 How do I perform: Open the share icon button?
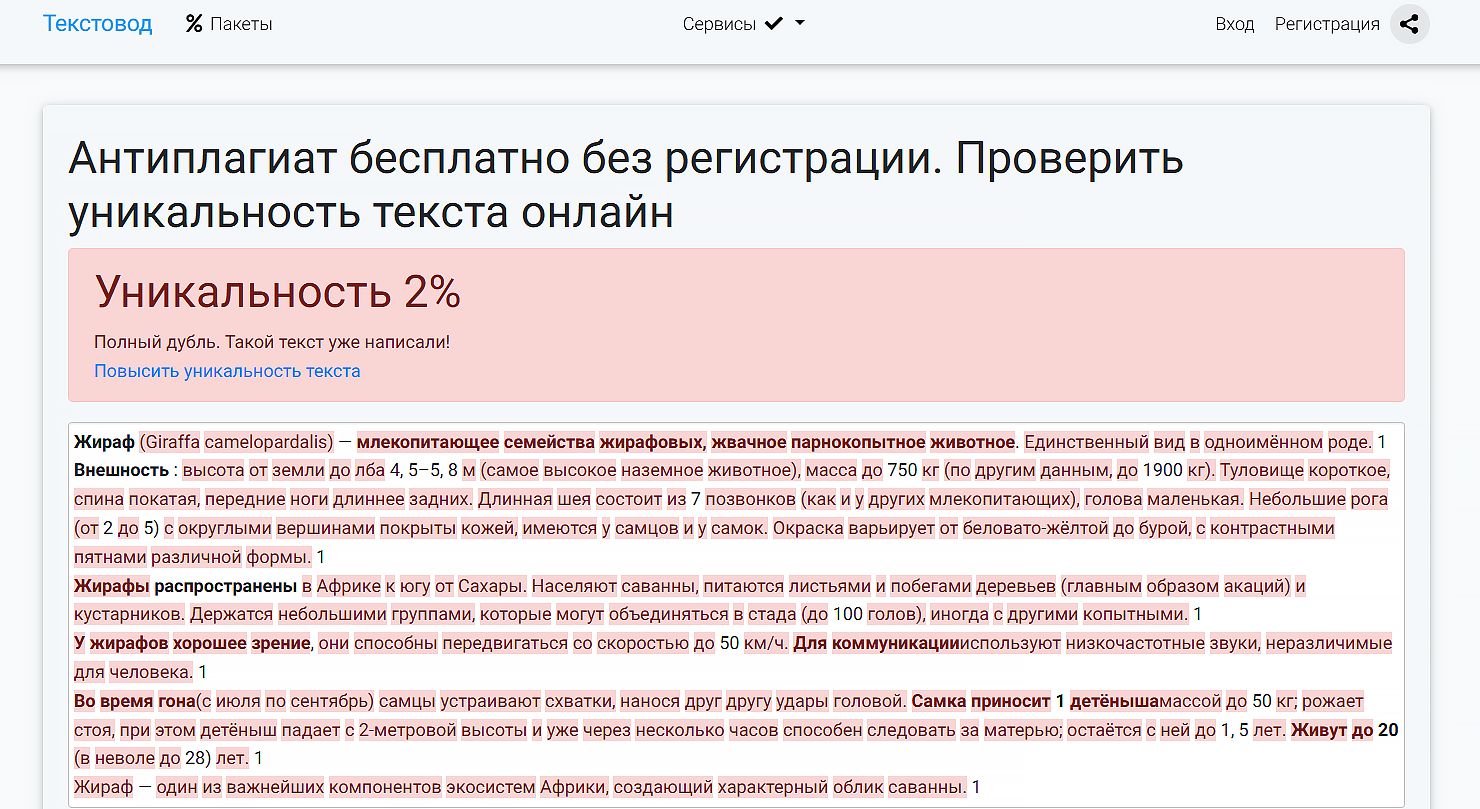point(1409,24)
